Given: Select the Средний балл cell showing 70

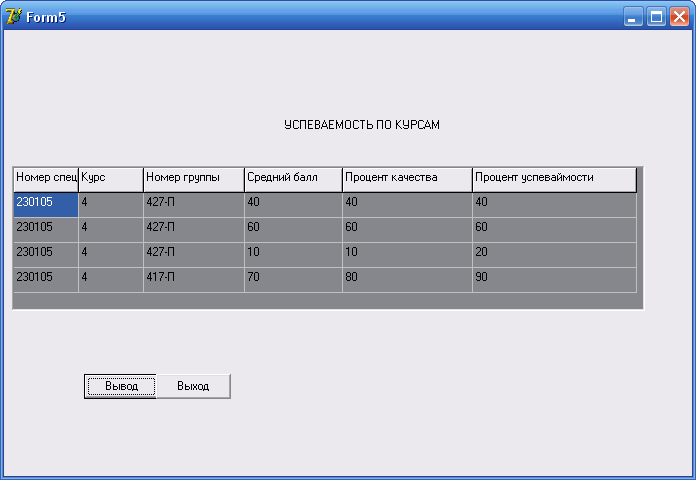Looking at the screenshot, I should pos(293,280).
